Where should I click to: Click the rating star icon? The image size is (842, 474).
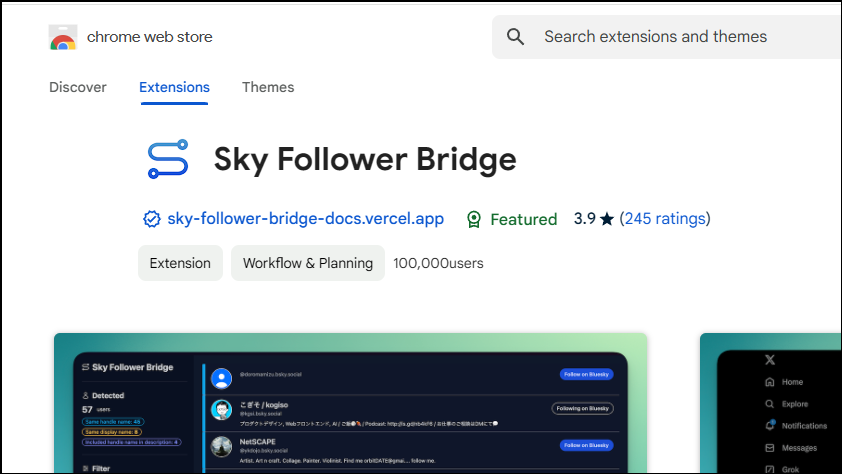coord(607,219)
